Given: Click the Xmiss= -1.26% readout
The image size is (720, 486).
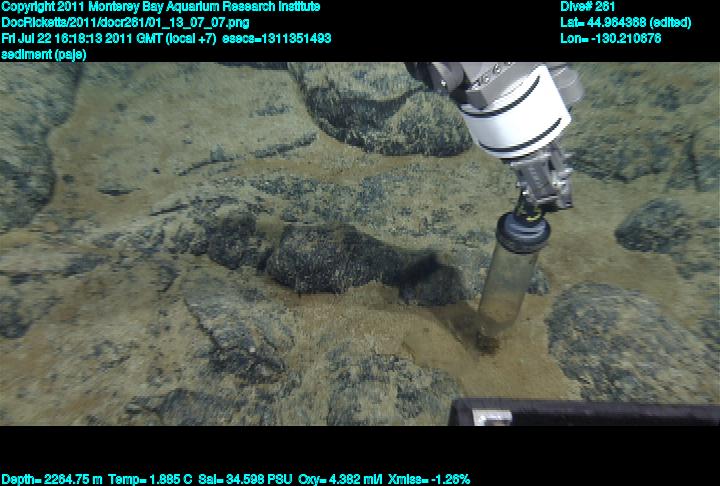Looking at the screenshot, I should coord(431,479).
